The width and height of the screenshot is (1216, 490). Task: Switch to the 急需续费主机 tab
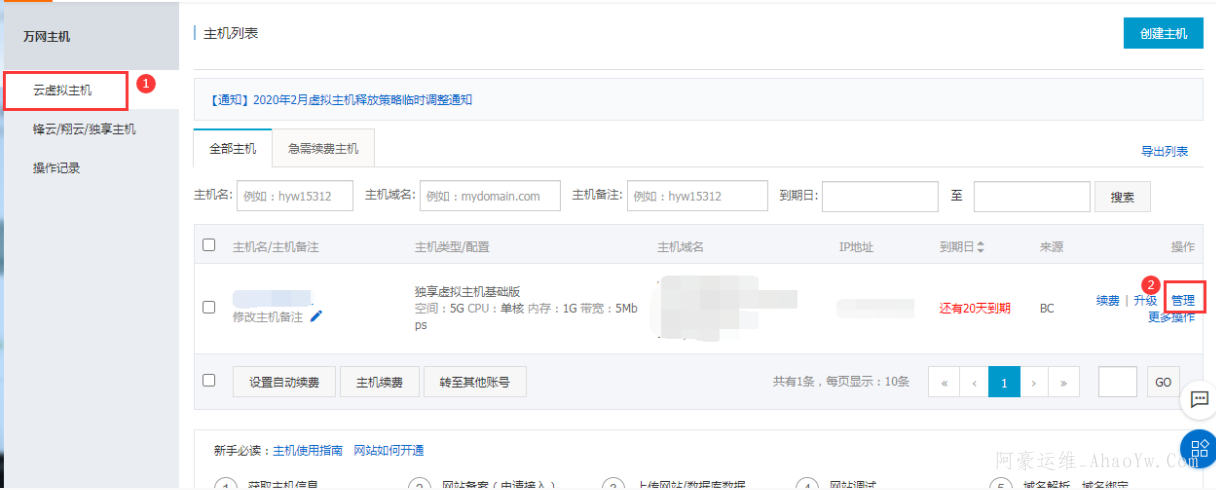coord(323,149)
